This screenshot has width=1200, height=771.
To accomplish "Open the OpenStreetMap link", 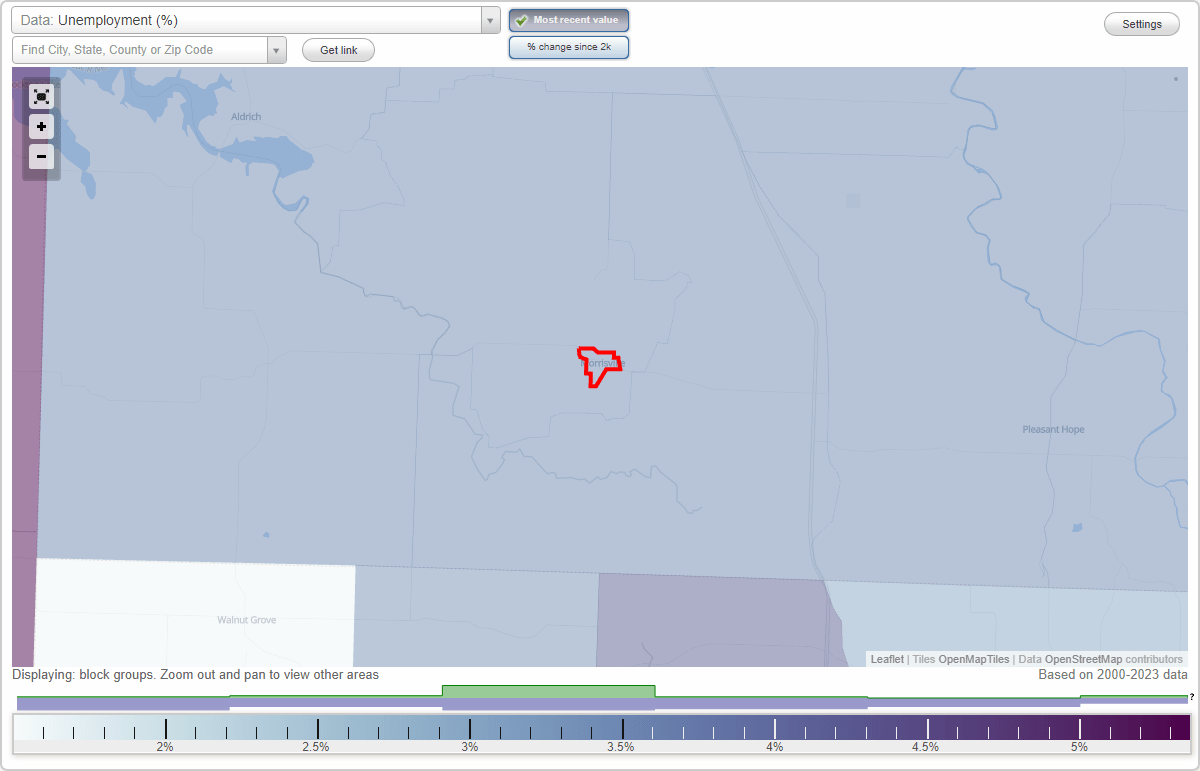I will click(x=1083, y=659).
